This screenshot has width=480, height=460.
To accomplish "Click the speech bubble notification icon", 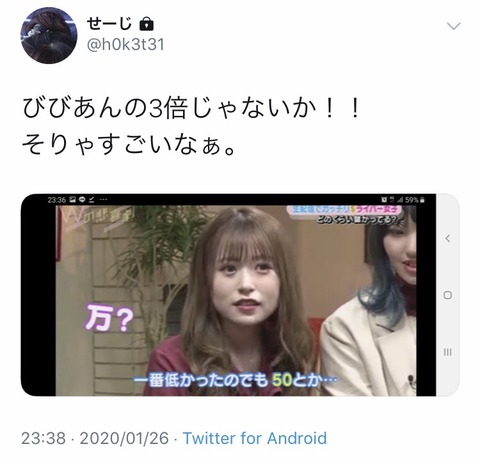I will point(82,200).
